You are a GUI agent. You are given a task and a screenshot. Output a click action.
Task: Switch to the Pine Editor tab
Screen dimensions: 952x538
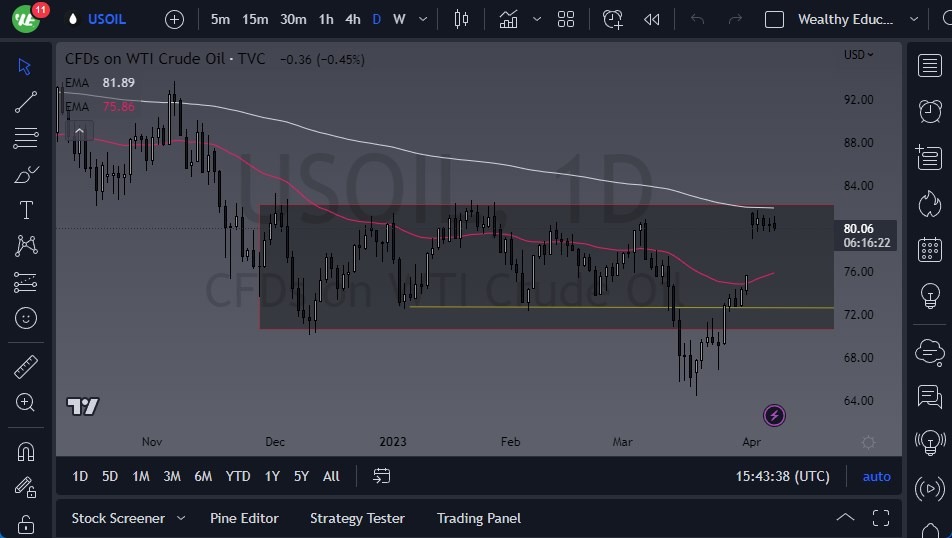pyautogui.click(x=244, y=518)
